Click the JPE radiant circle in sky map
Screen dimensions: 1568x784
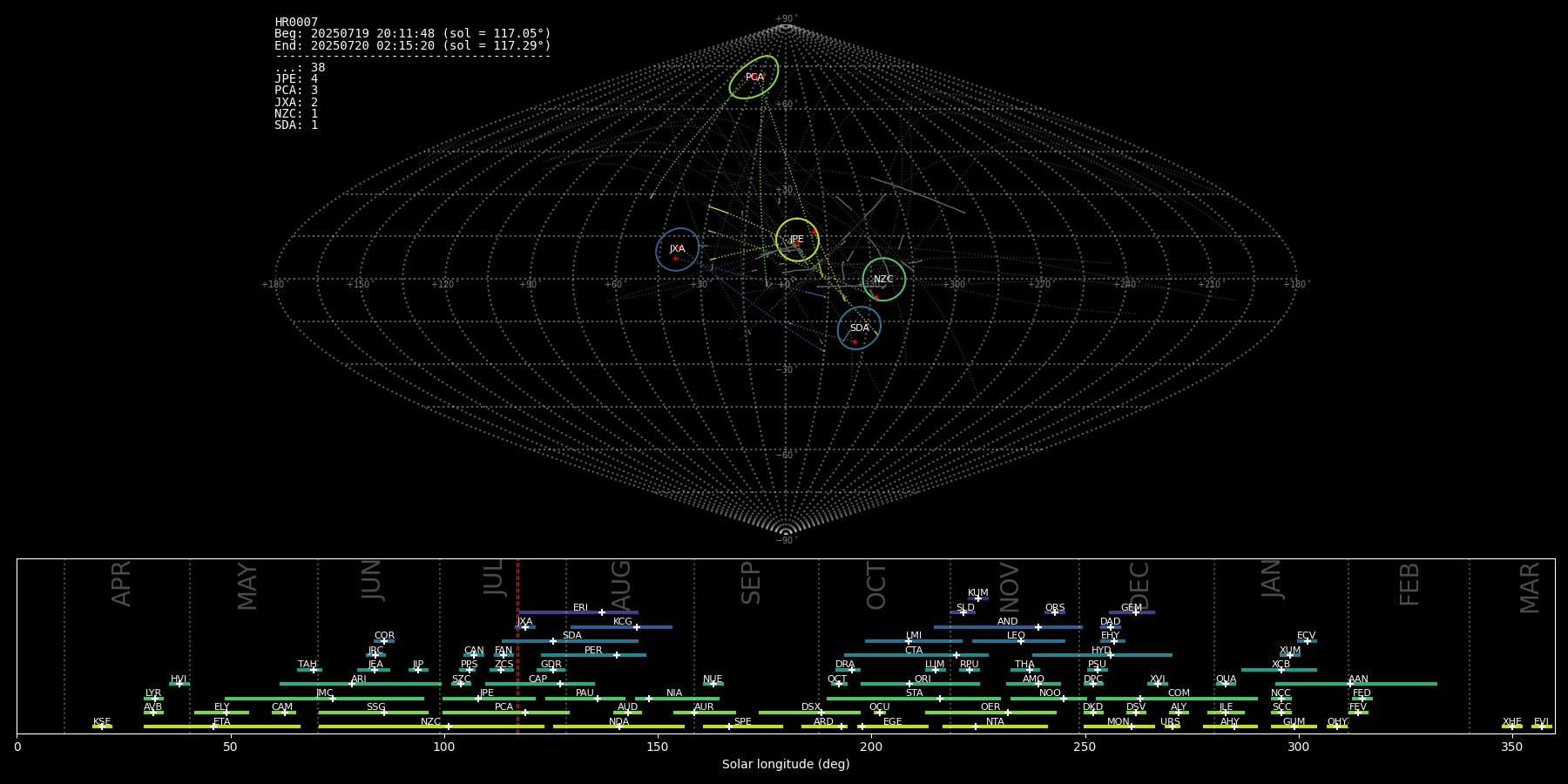pos(797,240)
